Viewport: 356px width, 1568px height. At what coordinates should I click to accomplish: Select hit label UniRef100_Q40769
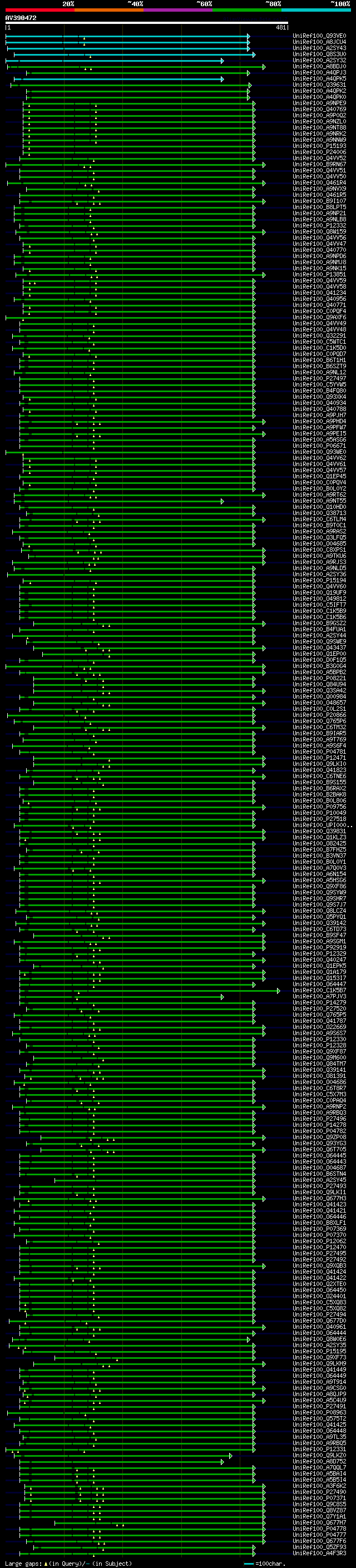[319, 110]
